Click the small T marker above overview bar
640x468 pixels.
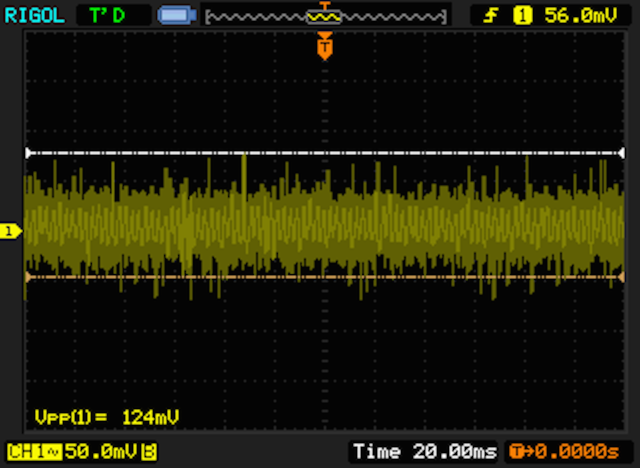tap(324, 5)
